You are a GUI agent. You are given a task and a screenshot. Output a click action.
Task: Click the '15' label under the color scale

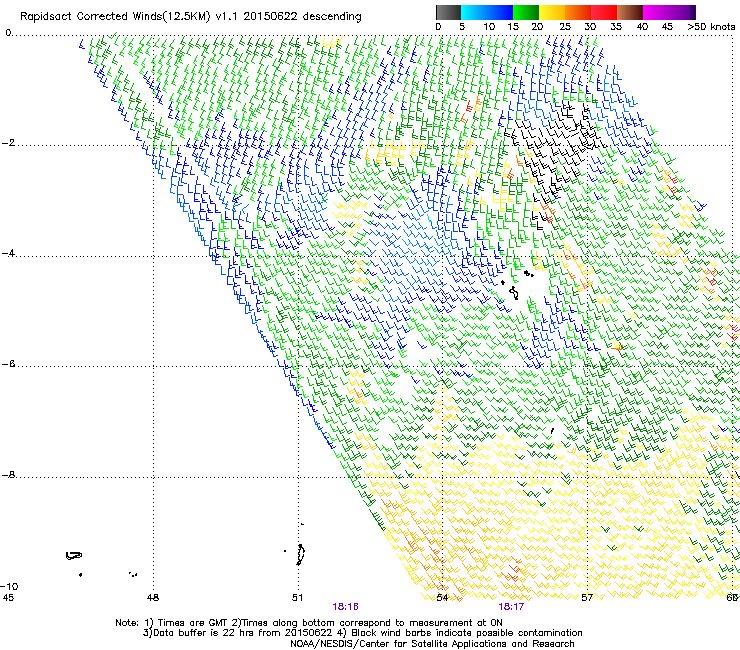(513, 27)
